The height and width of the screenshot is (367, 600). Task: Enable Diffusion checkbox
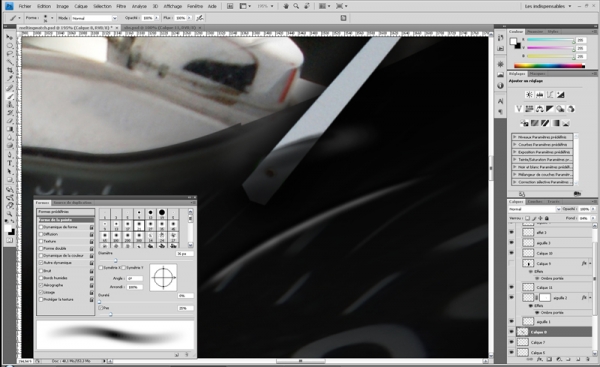[41, 234]
